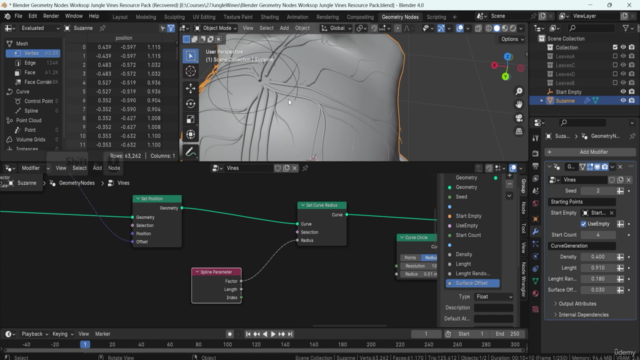Image resolution: width=640 pixels, height=360 pixels.
Task: Adjust the Density value slider
Action: pyautogui.click(x=598, y=257)
